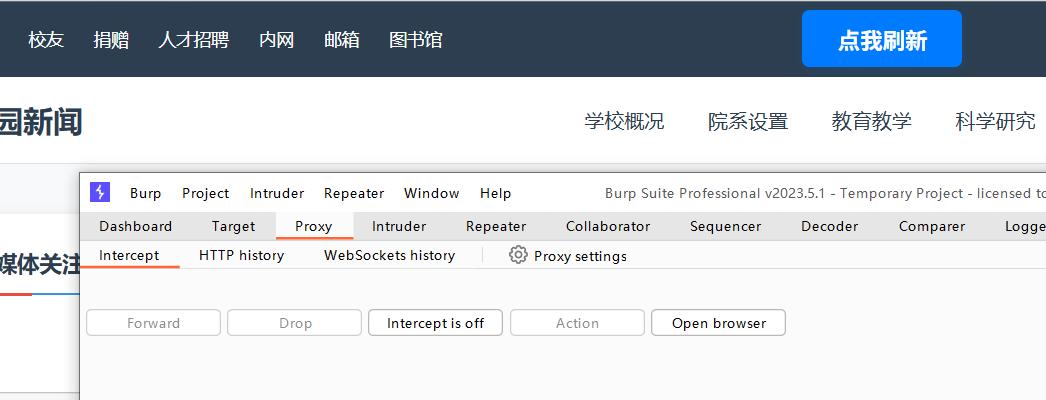Open the 校友 link on the webpage

46,40
